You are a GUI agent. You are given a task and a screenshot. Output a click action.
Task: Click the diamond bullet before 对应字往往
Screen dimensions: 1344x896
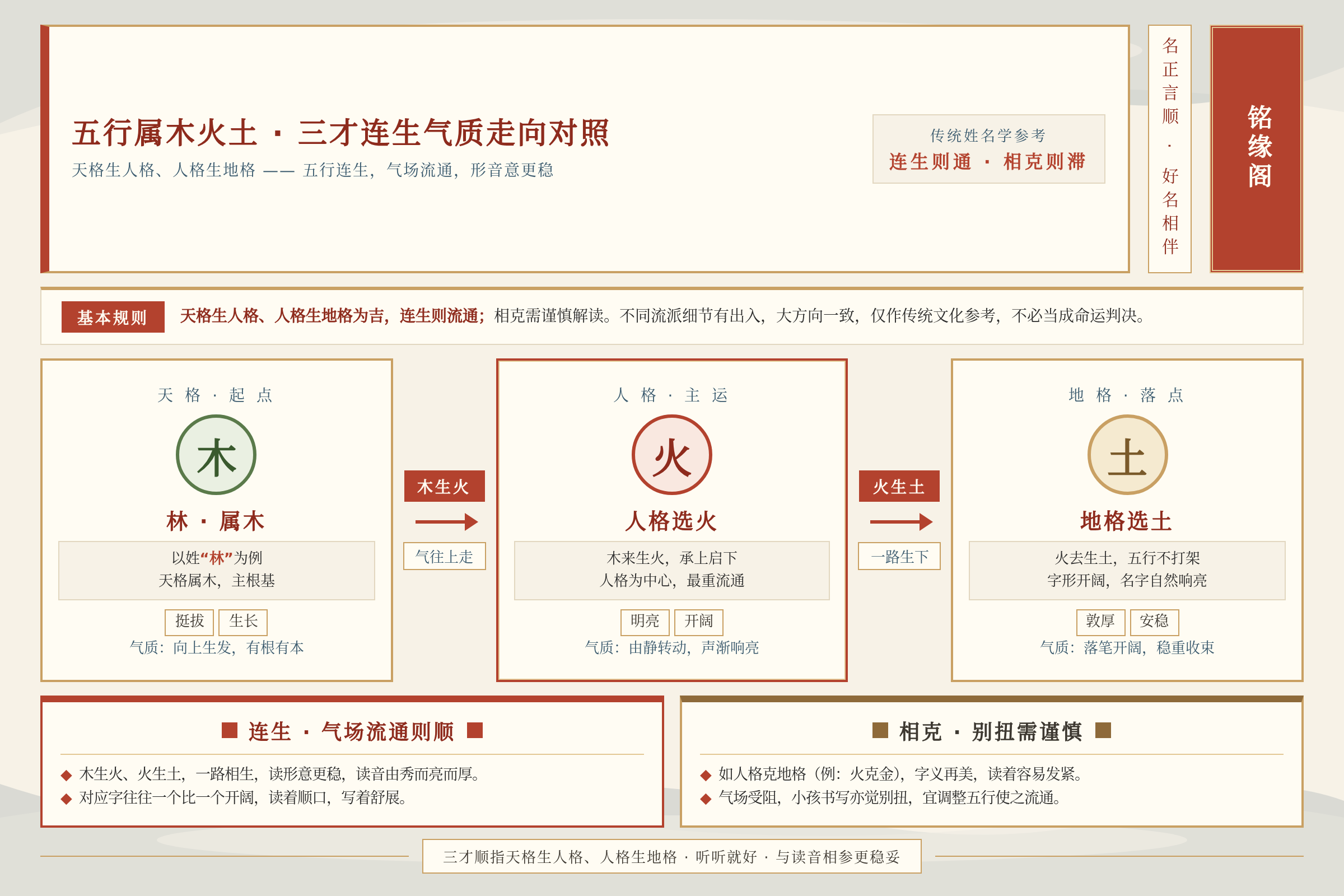(66, 799)
